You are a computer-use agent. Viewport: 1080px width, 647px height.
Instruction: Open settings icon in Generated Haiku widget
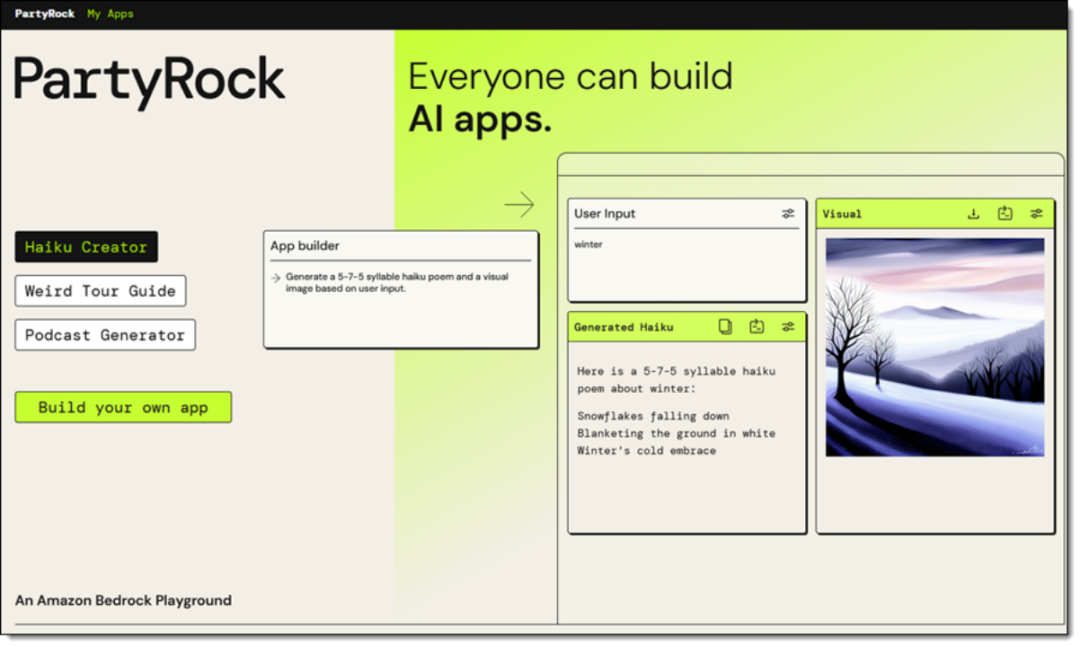(x=788, y=327)
